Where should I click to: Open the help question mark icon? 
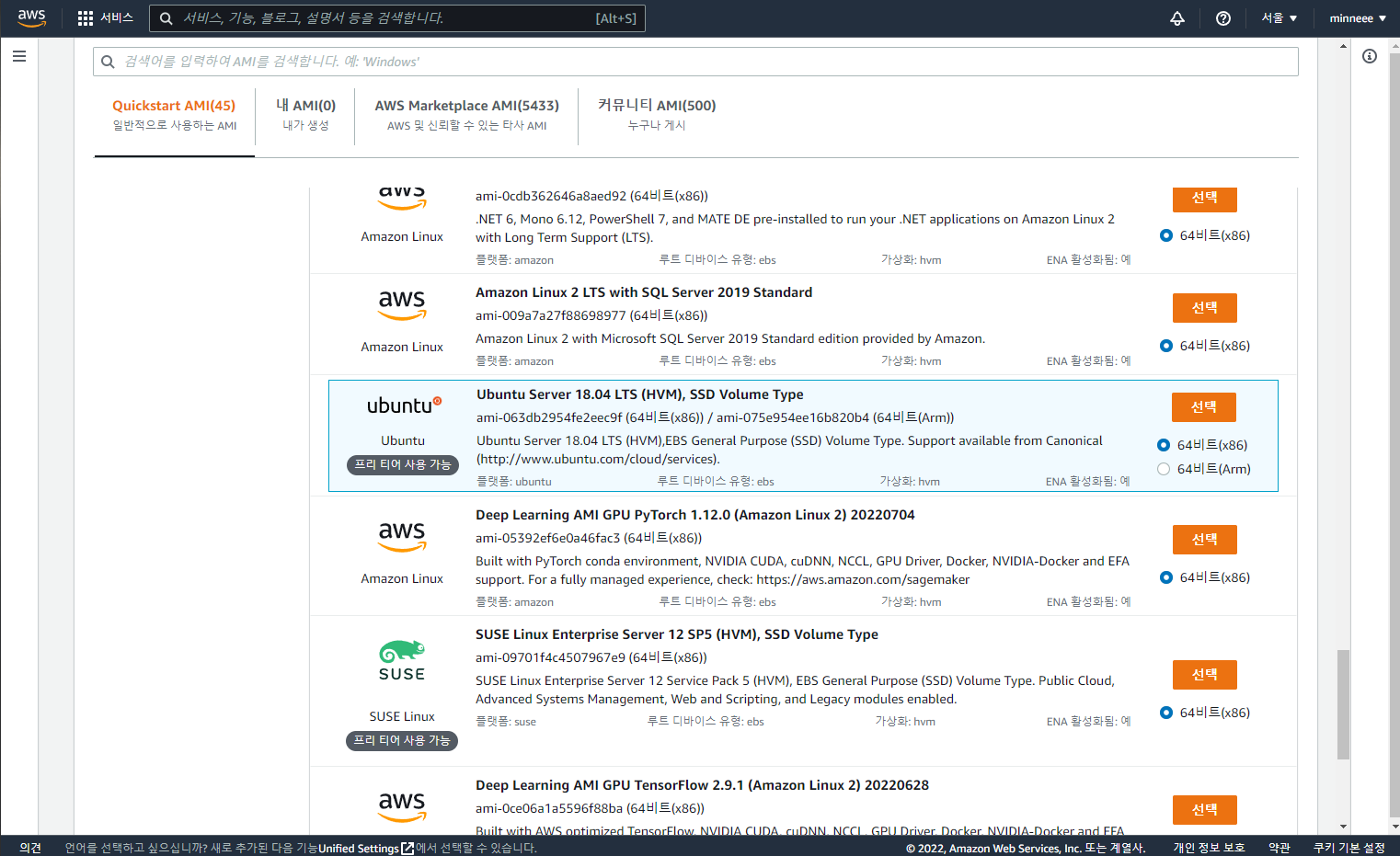pyautogui.click(x=1223, y=18)
